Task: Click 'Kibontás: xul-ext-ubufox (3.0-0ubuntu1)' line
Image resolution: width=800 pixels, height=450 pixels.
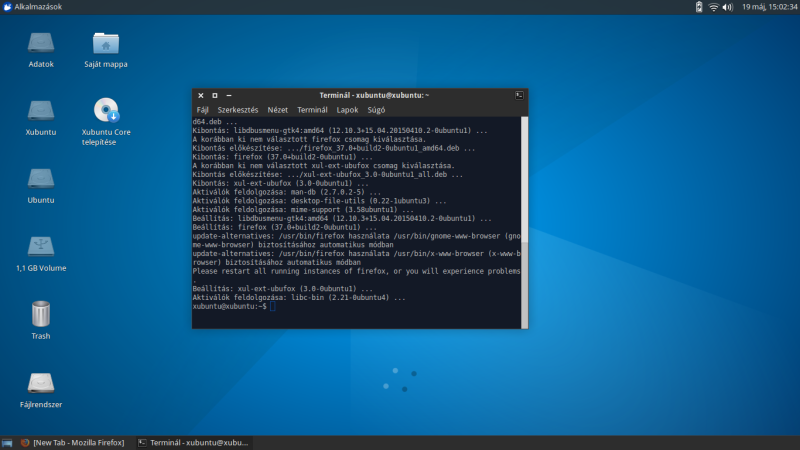Action: (280, 183)
